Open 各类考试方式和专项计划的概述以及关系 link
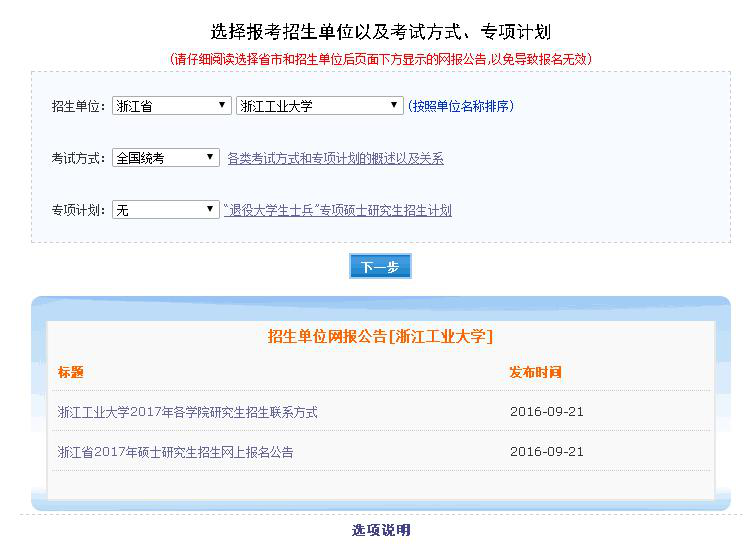The width and height of the screenshot is (748, 552). 335,158
